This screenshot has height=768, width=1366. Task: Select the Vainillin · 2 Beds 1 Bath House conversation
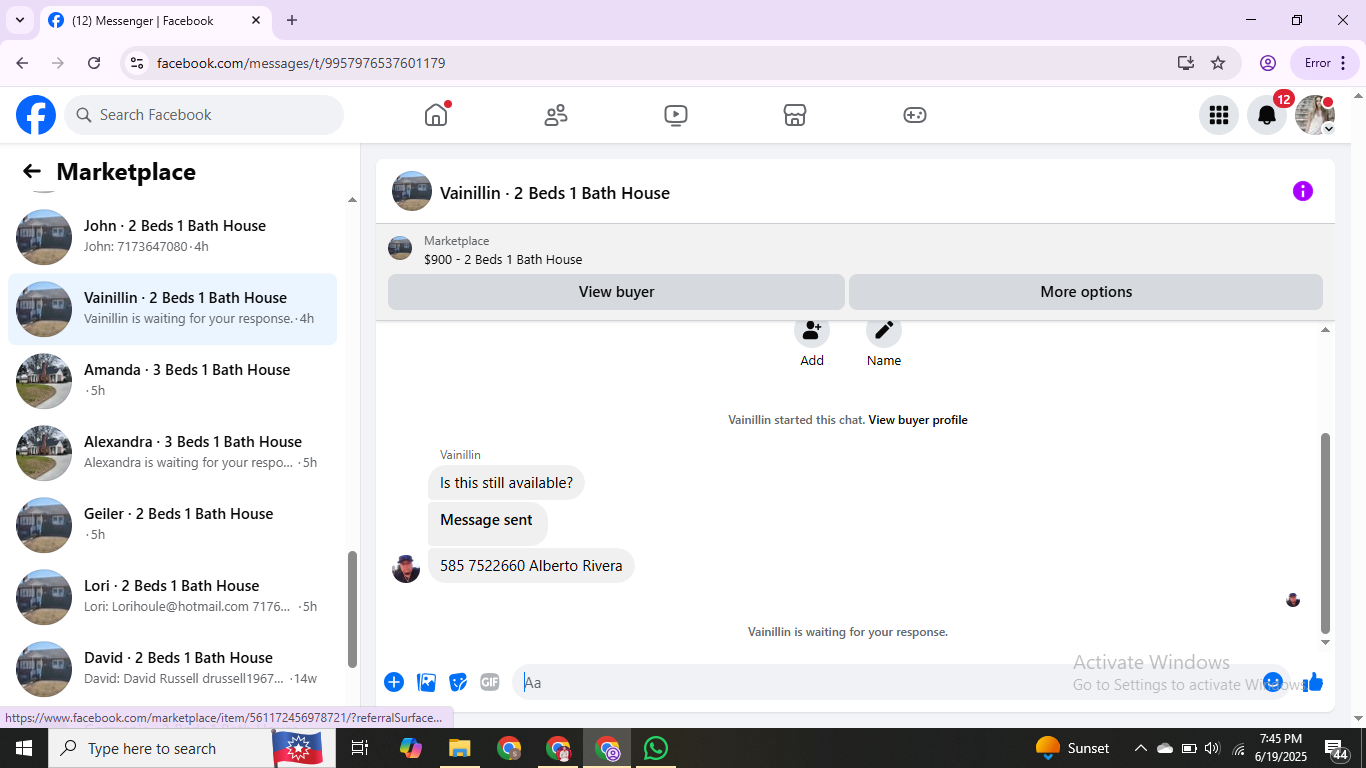173,309
